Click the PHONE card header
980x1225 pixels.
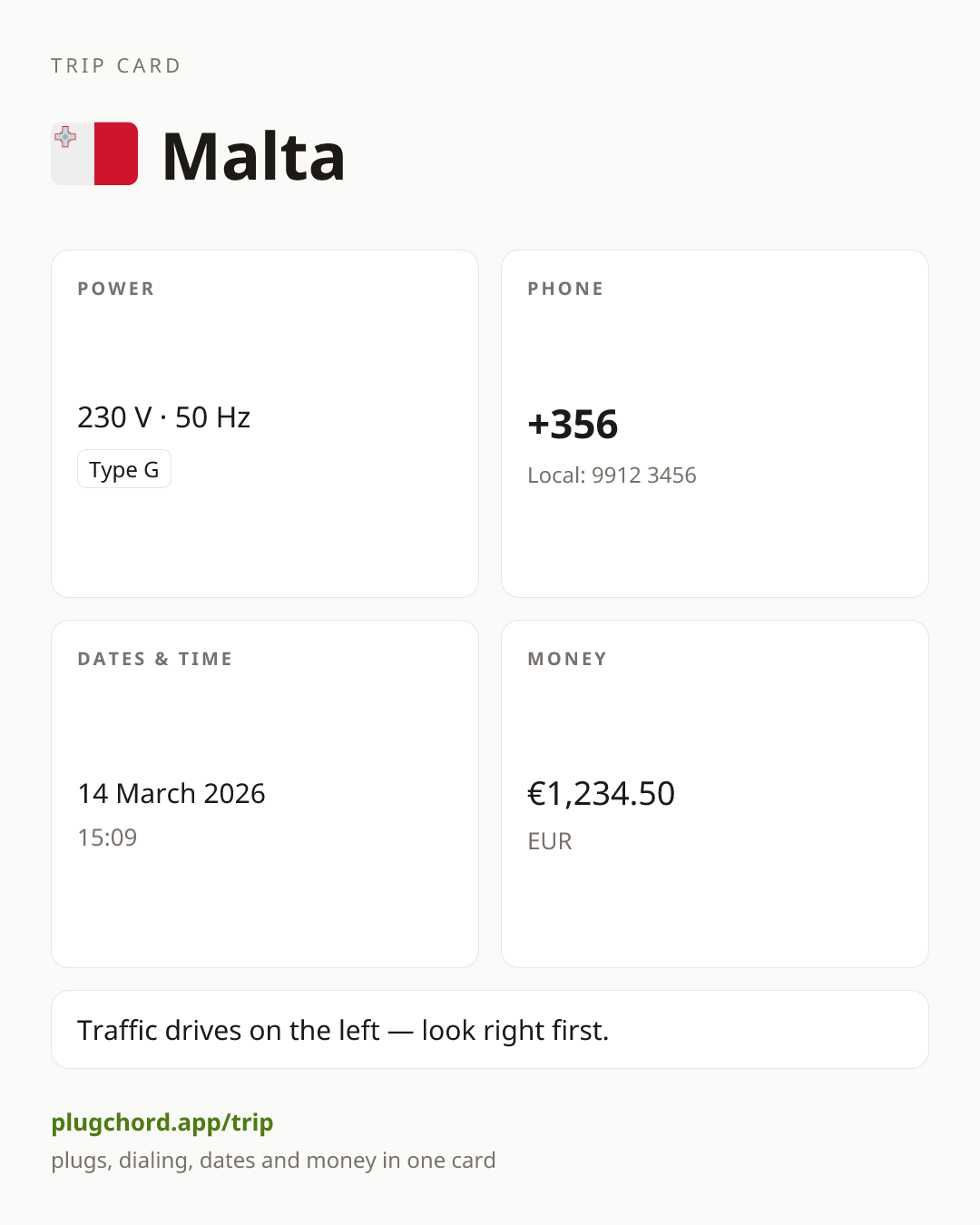tap(565, 289)
